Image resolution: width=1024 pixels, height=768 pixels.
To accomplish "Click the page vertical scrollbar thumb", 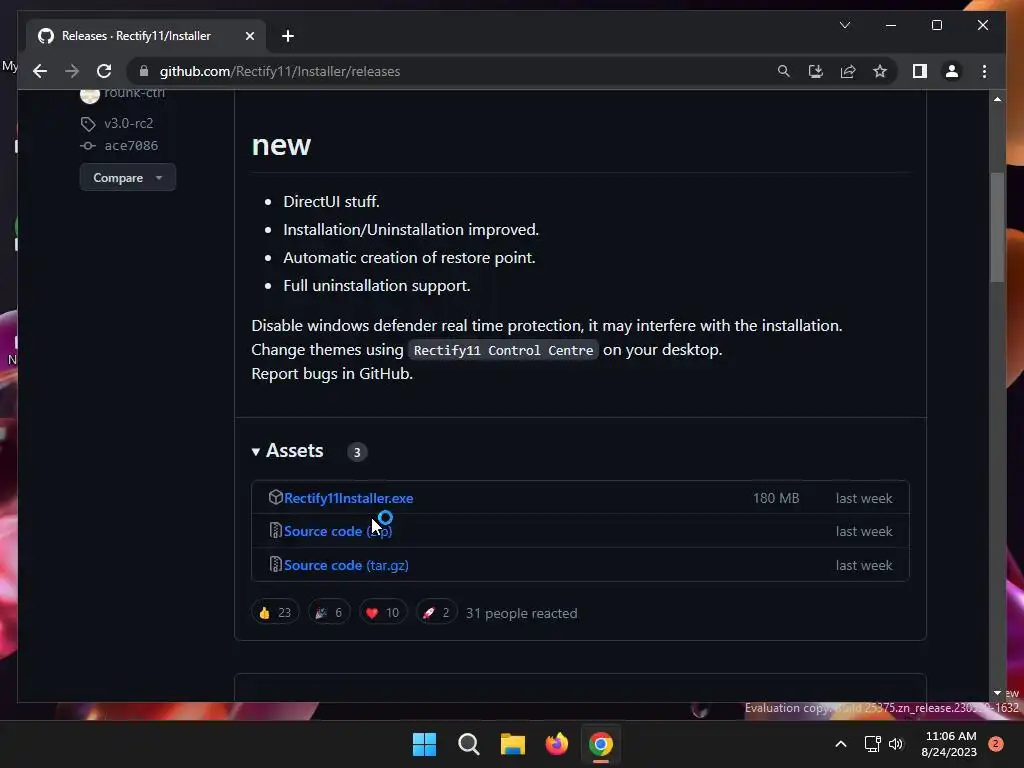I will tap(997, 227).
